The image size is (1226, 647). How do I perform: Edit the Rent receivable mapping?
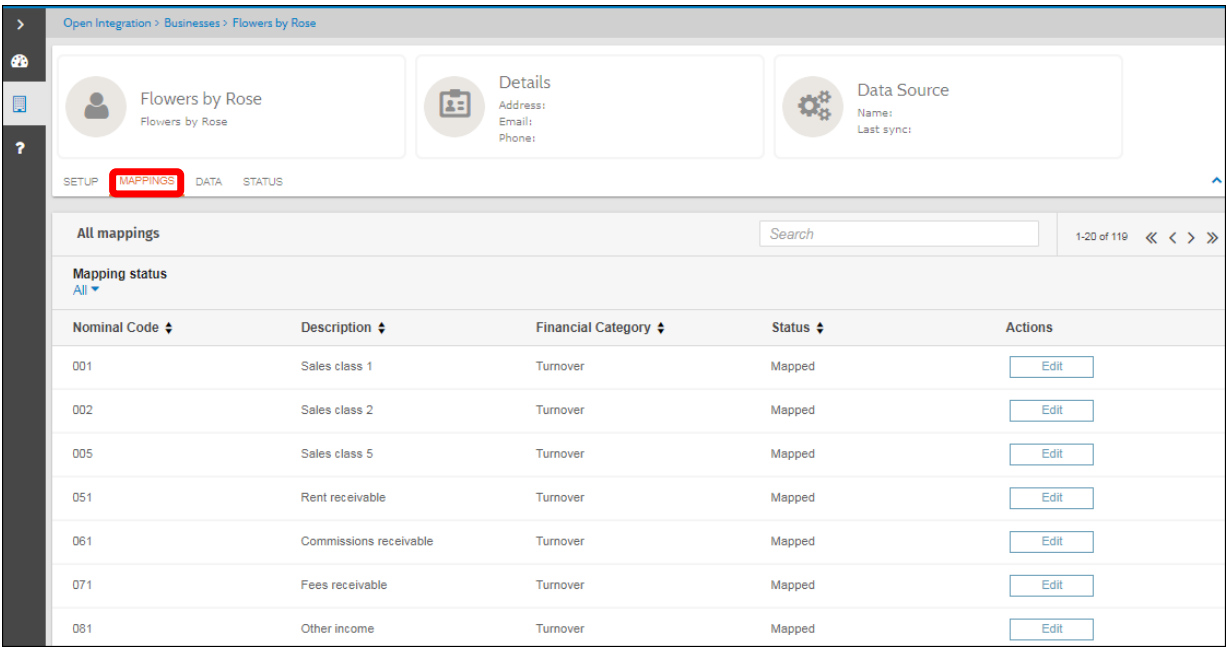pyautogui.click(x=1051, y=498)
